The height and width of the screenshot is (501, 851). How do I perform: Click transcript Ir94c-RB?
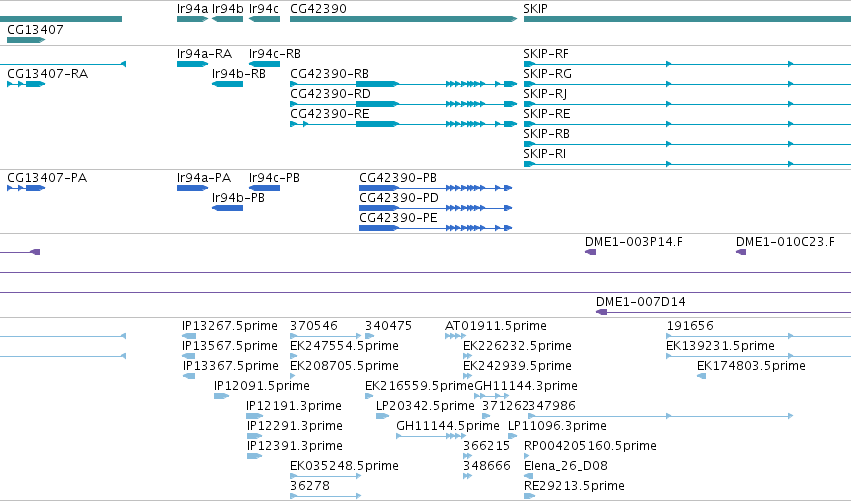[x=264, y=64]
